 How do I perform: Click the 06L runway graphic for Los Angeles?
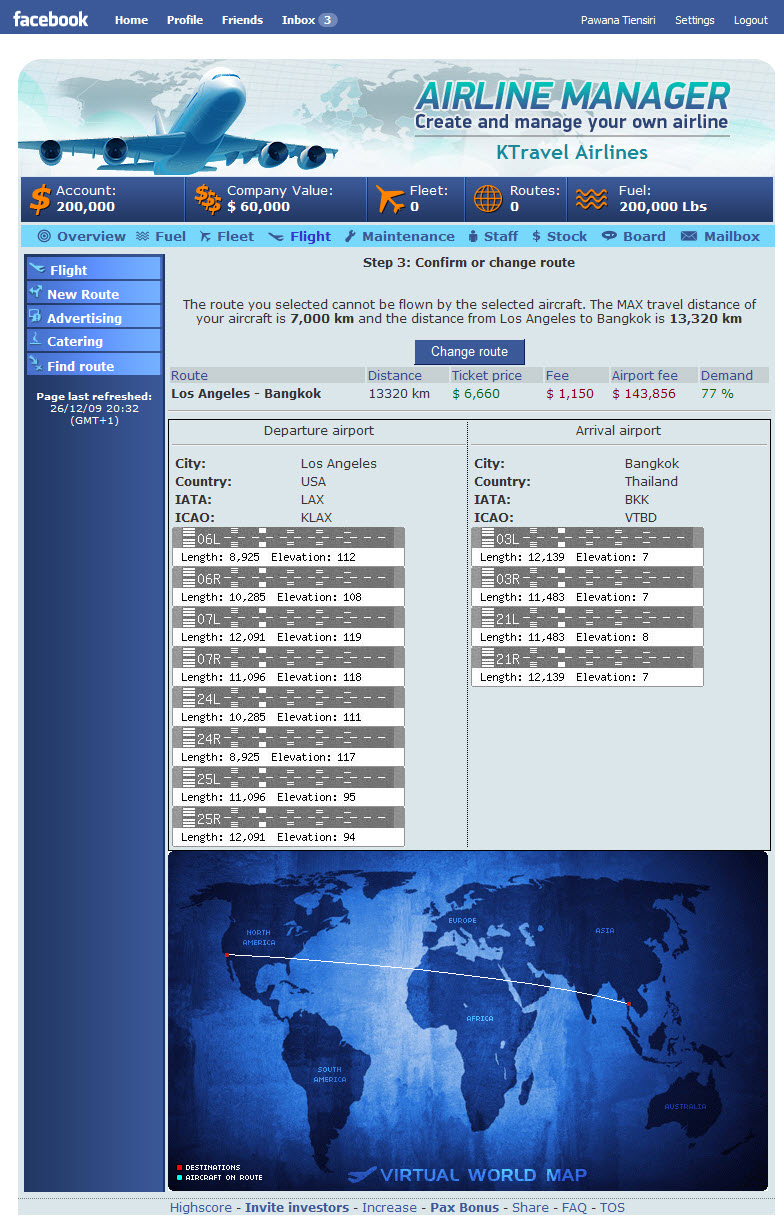(x=289, y=538)
